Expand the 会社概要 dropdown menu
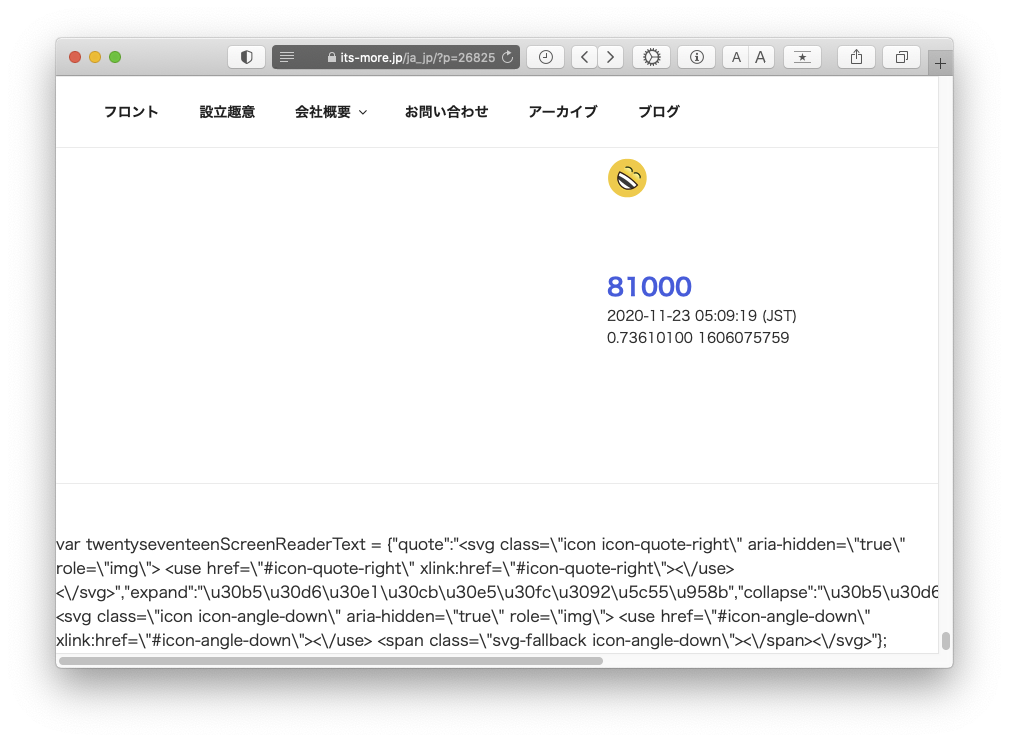 [330, 112]
